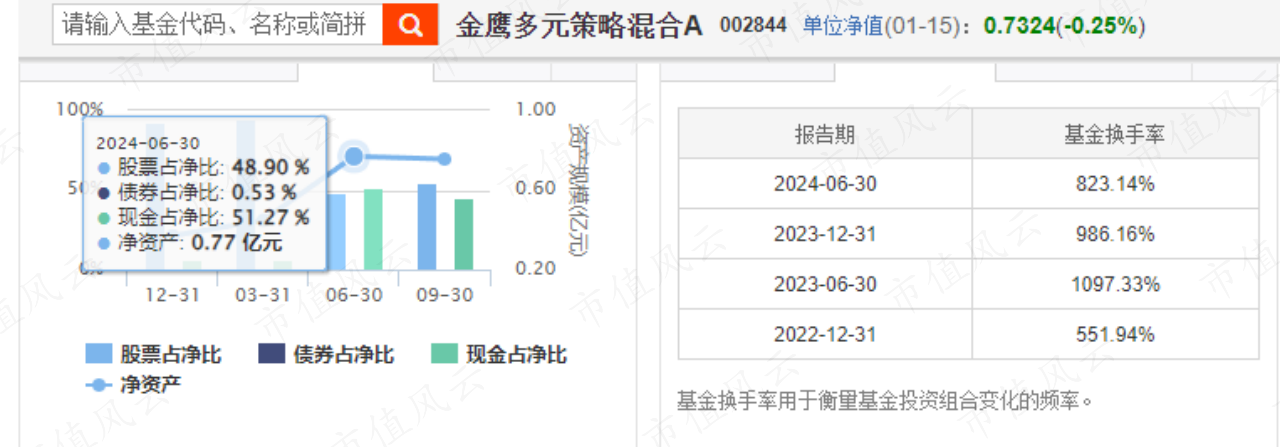
Task: Select the 2022-12-31 report period cell
Action: pyautogui.click(x=825, y=334)
